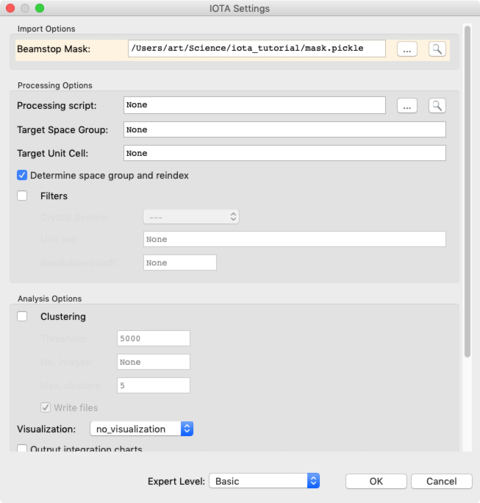This screenshot has height=503, width=480.
Task: Close the IOTA Settings window
Action: coord(10,8)
